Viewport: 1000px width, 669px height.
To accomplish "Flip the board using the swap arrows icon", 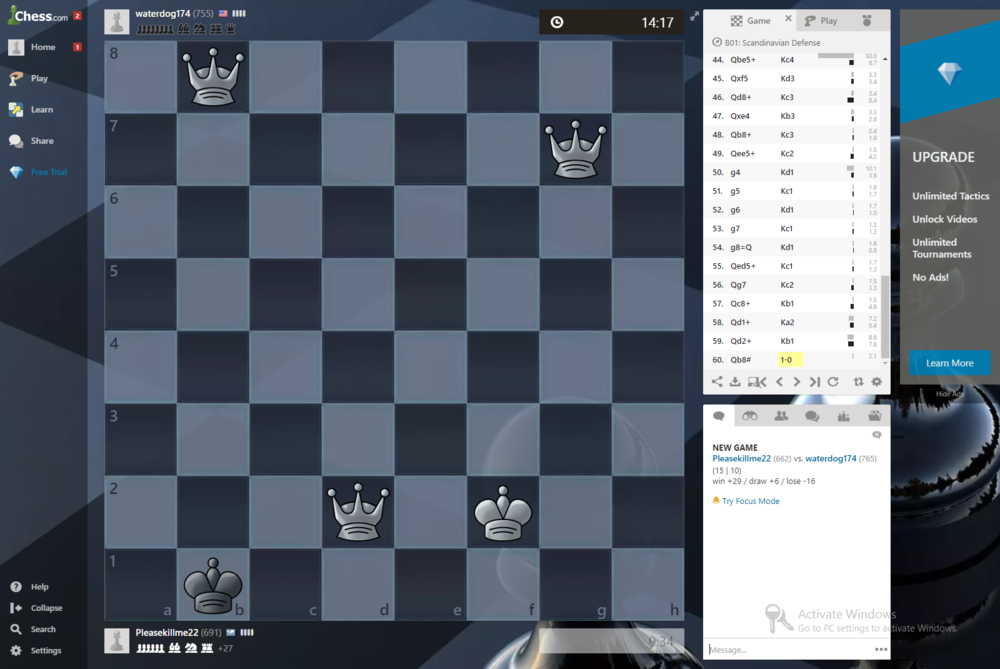I will pos(858,382).
